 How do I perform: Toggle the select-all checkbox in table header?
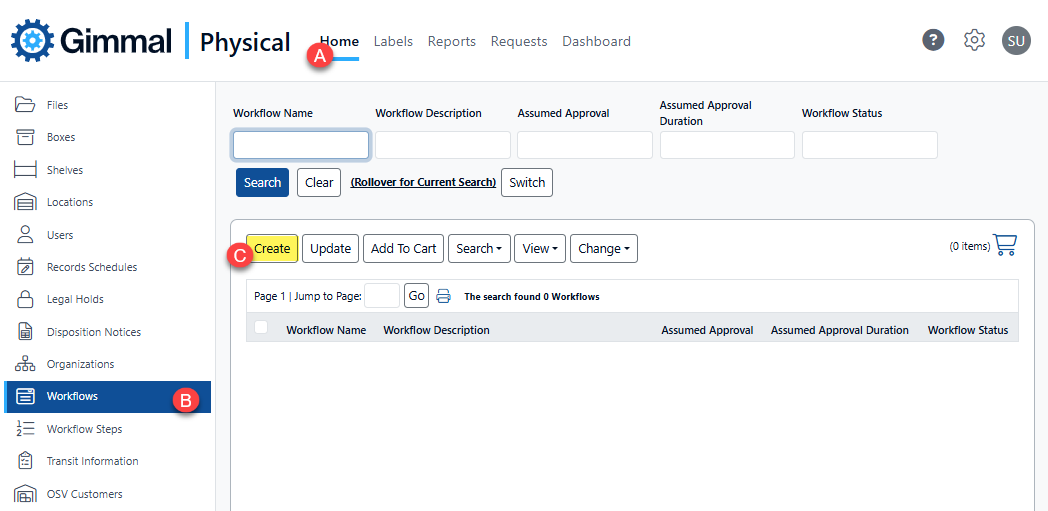pyautogui.click(x=261, y=327)
